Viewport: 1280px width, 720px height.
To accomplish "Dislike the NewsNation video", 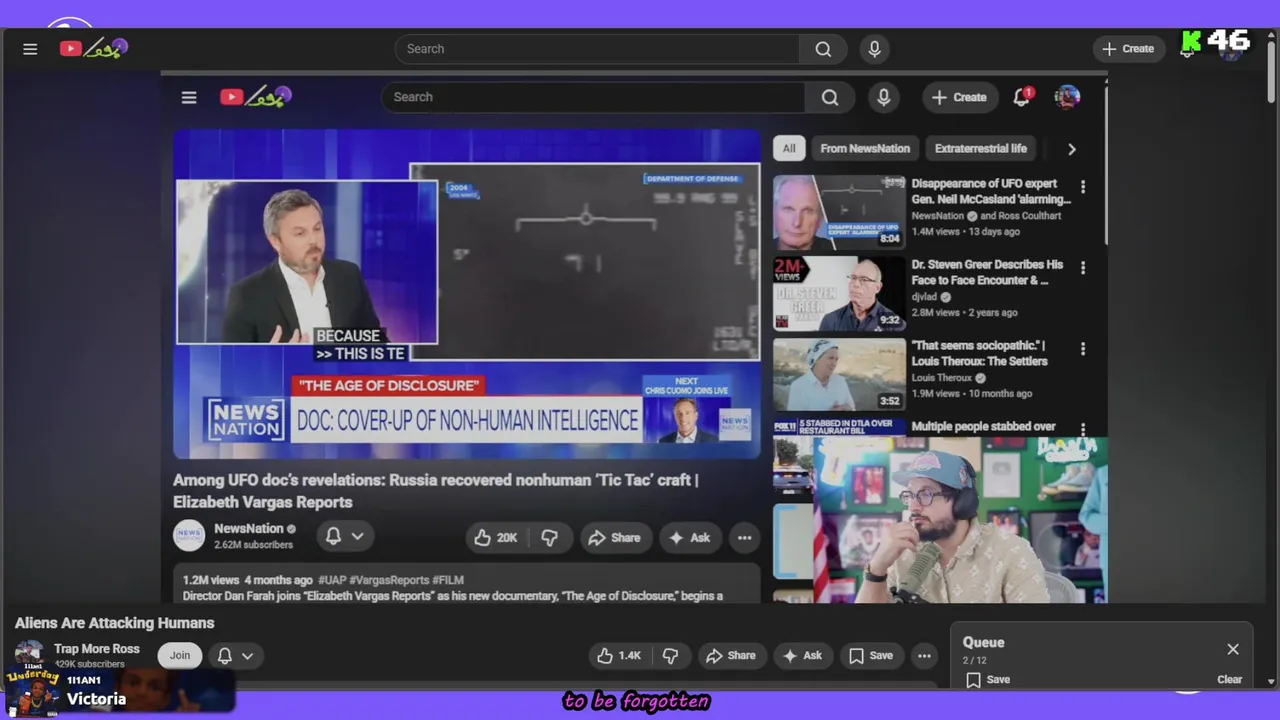I will 549,538.
